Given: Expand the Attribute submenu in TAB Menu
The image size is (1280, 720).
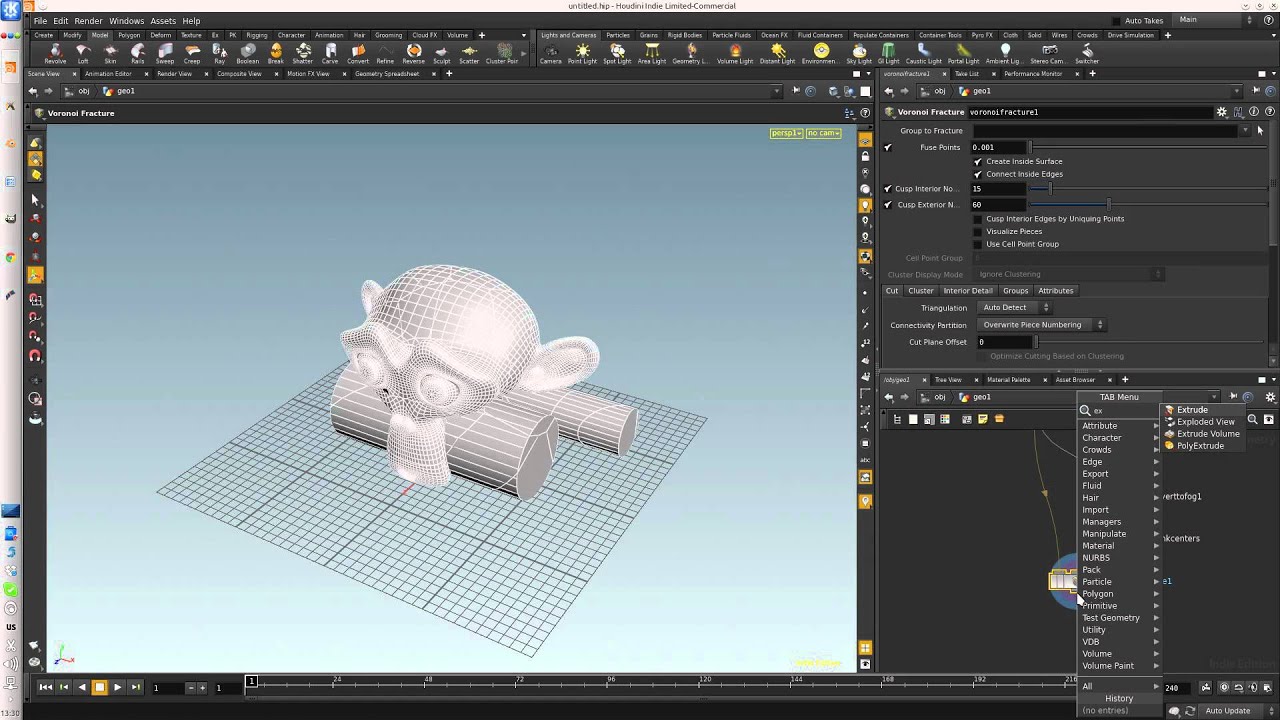Looking at the screenshot, I should pyautogui.click(x=1120, y=426).
